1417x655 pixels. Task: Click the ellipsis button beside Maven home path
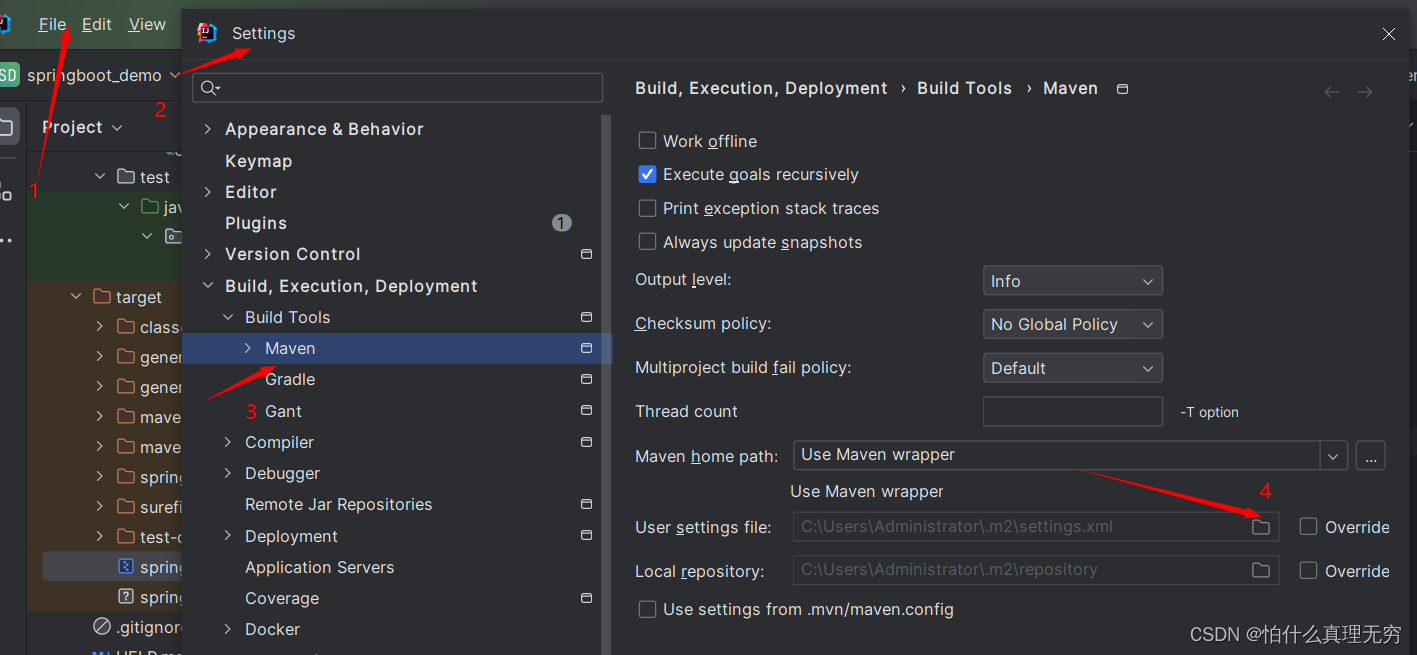tap(1370, 455)
